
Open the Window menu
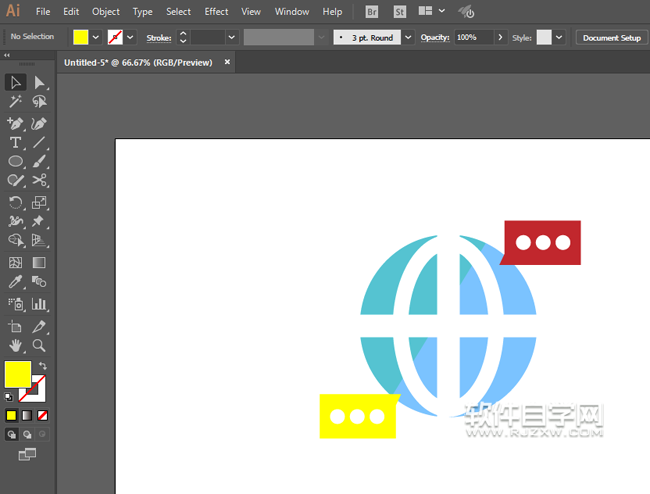point(291,12)
